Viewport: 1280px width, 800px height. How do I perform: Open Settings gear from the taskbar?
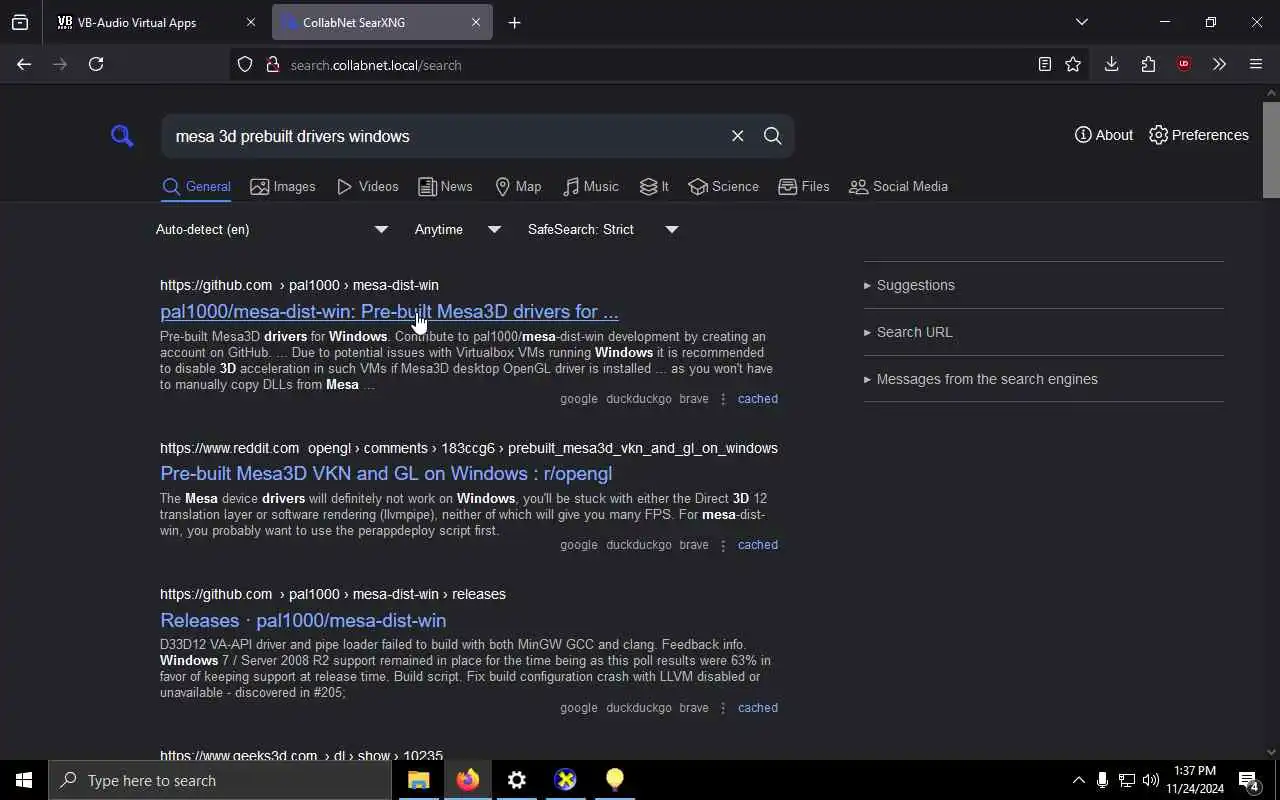(x=517, y=780)
